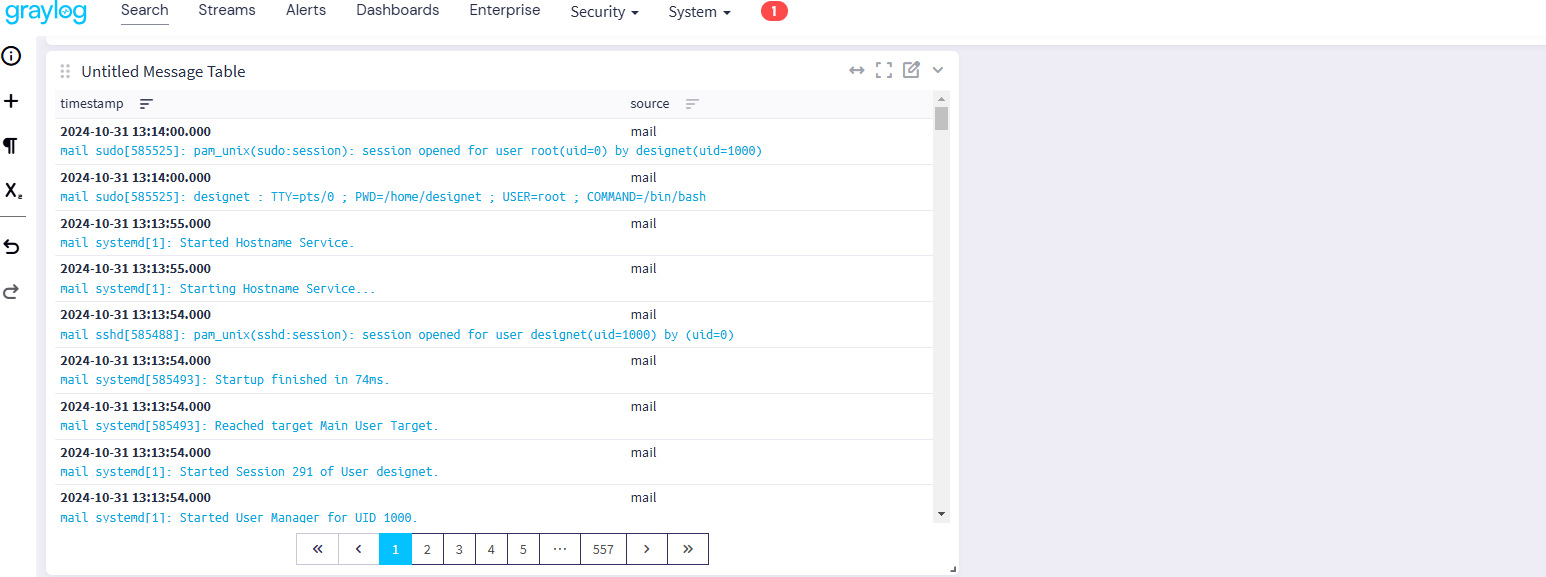Expand the Security menu dropdown
This screenshot has height=577, width=1546.
pyautogui.click(x=604, y=12)
